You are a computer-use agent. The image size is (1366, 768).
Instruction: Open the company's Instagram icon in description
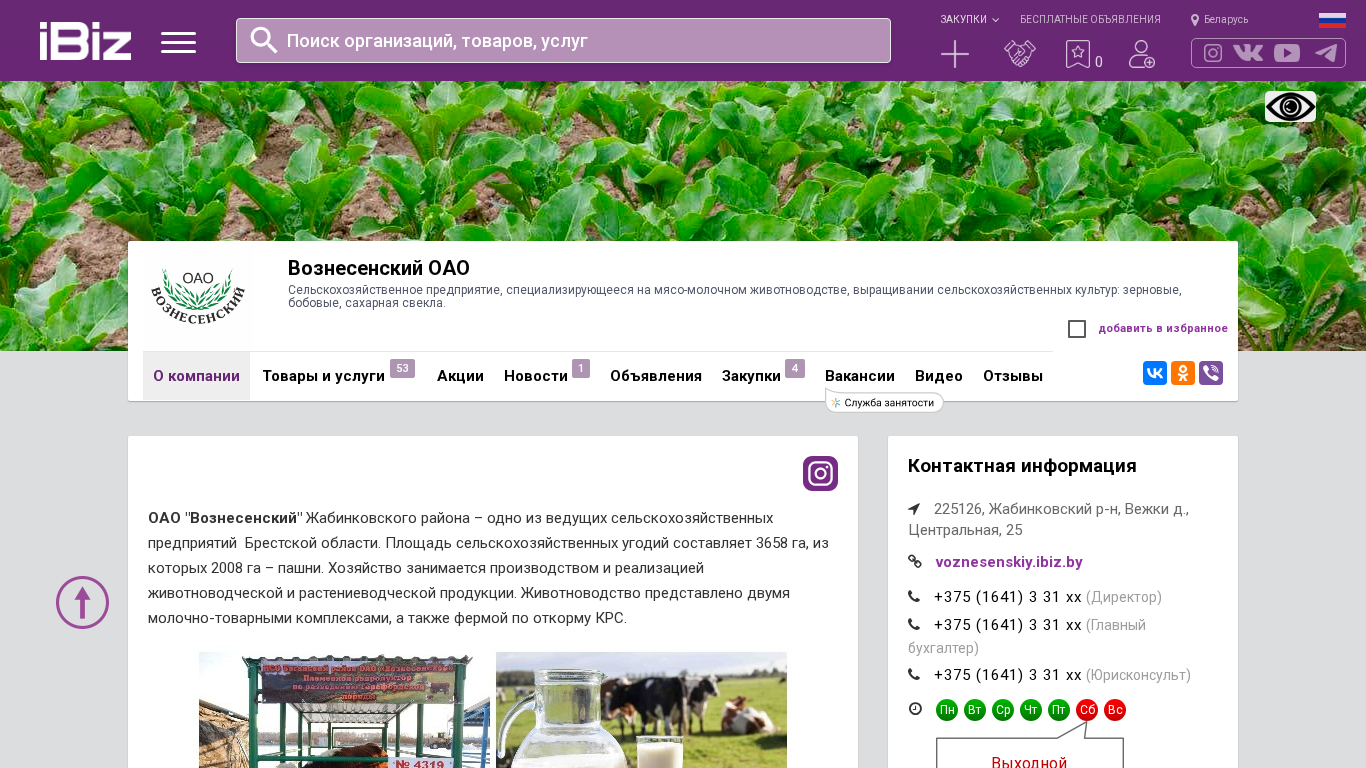(820, 473)
